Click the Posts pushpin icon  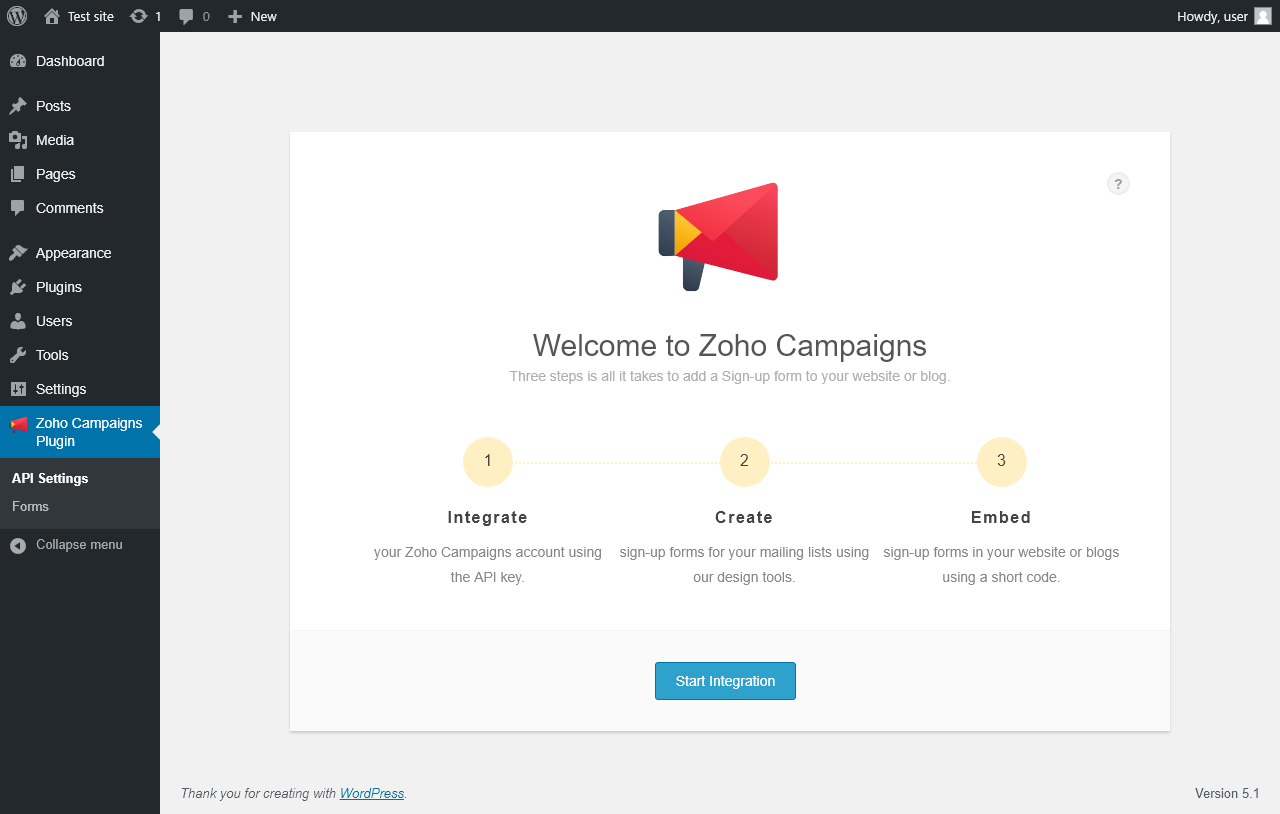tap(18, 106)
